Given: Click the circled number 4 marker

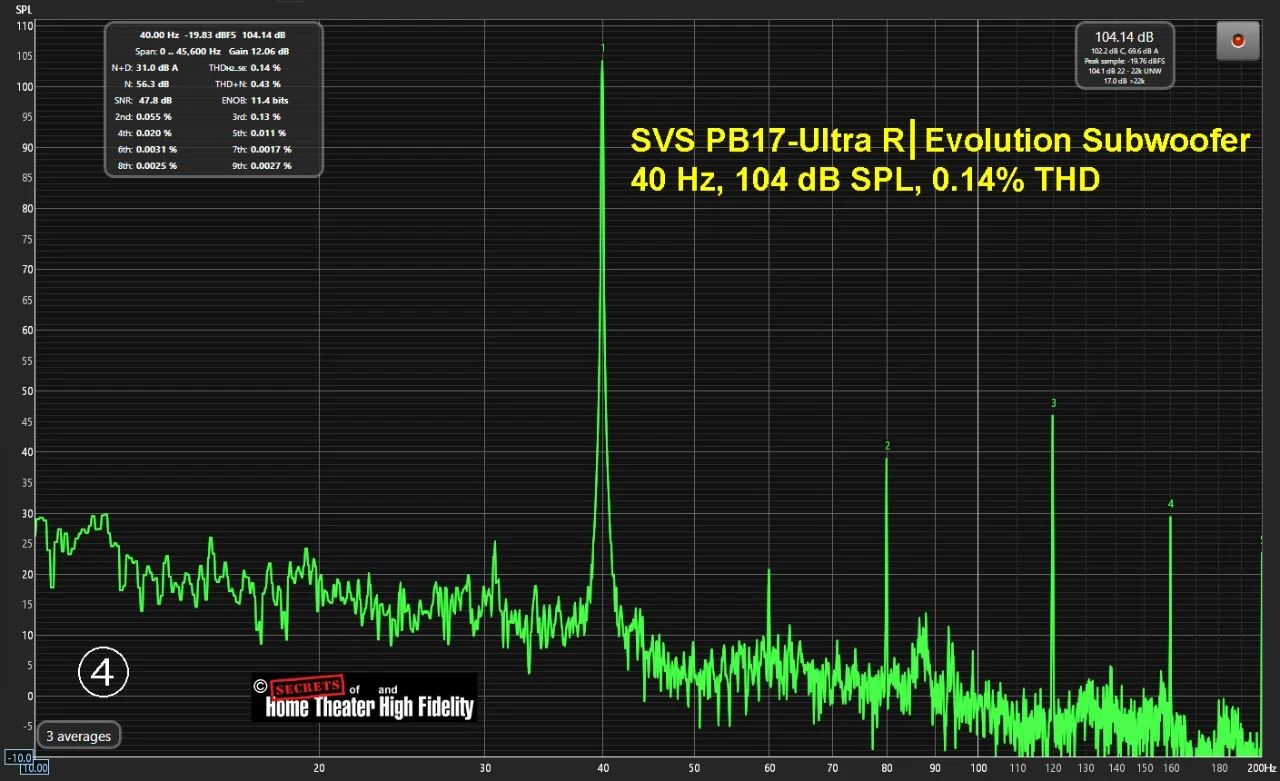Looking at the screenshot, I should pos(104,674).
